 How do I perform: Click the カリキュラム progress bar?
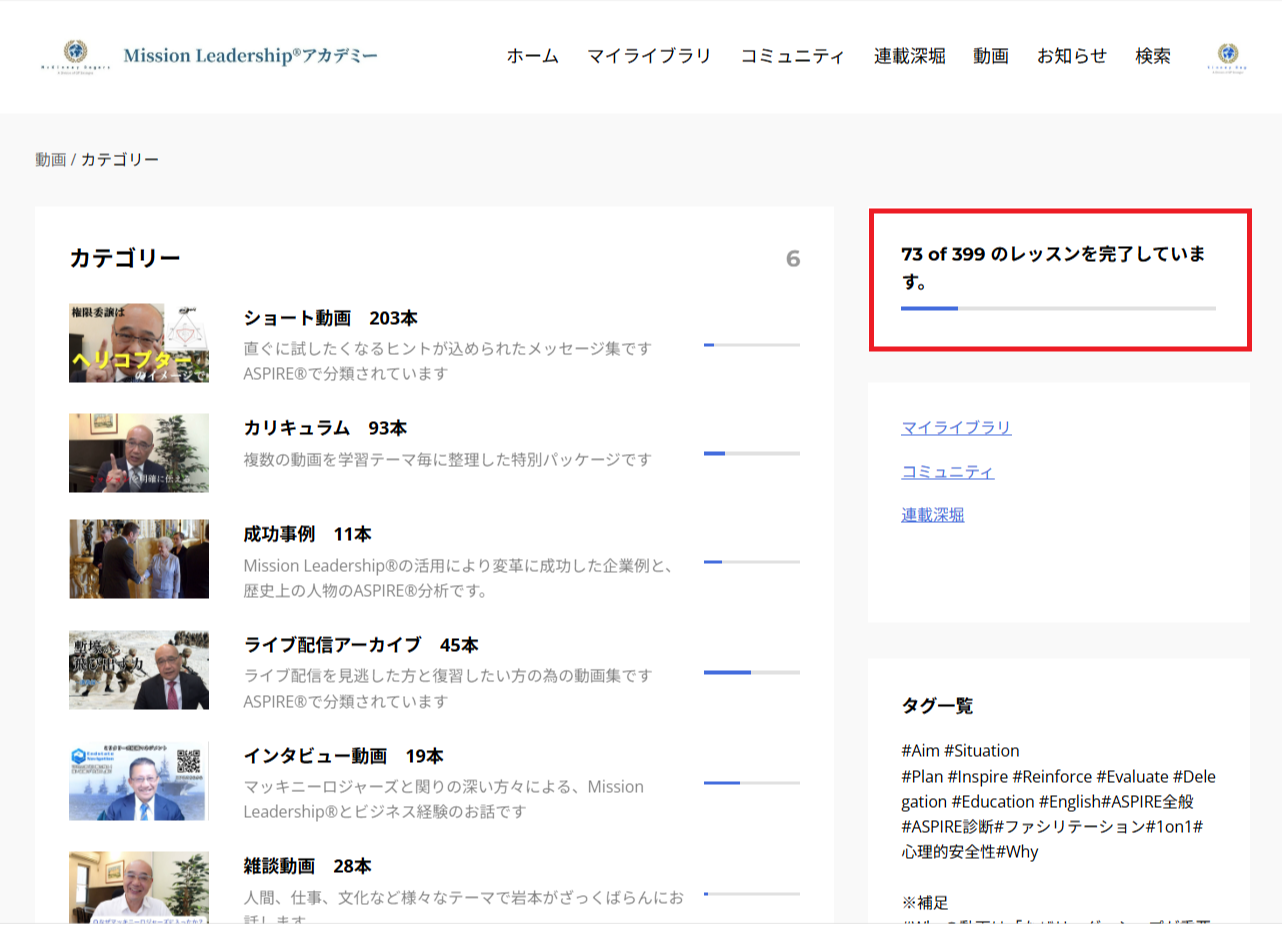[752, 454]
